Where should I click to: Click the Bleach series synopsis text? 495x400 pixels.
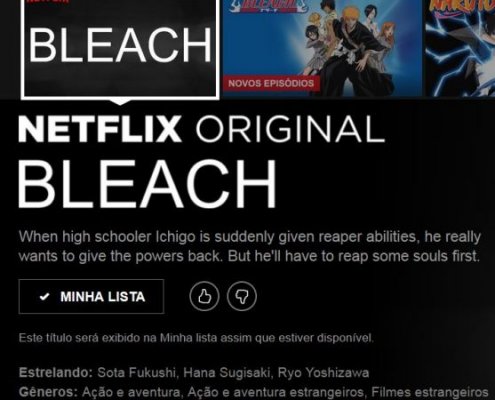250,246
